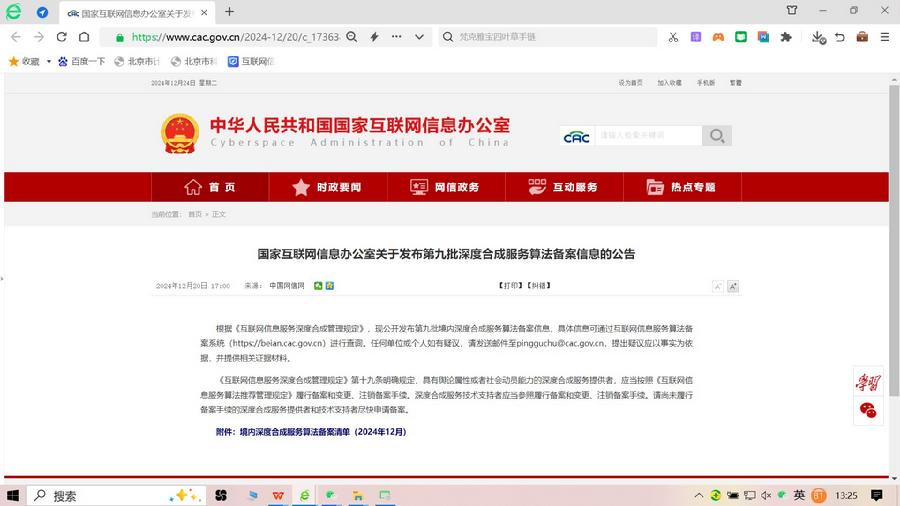Click the zoom magnifier icon in address bar
The width and height of the screenshot is (900, 506).
click(352, 37)
